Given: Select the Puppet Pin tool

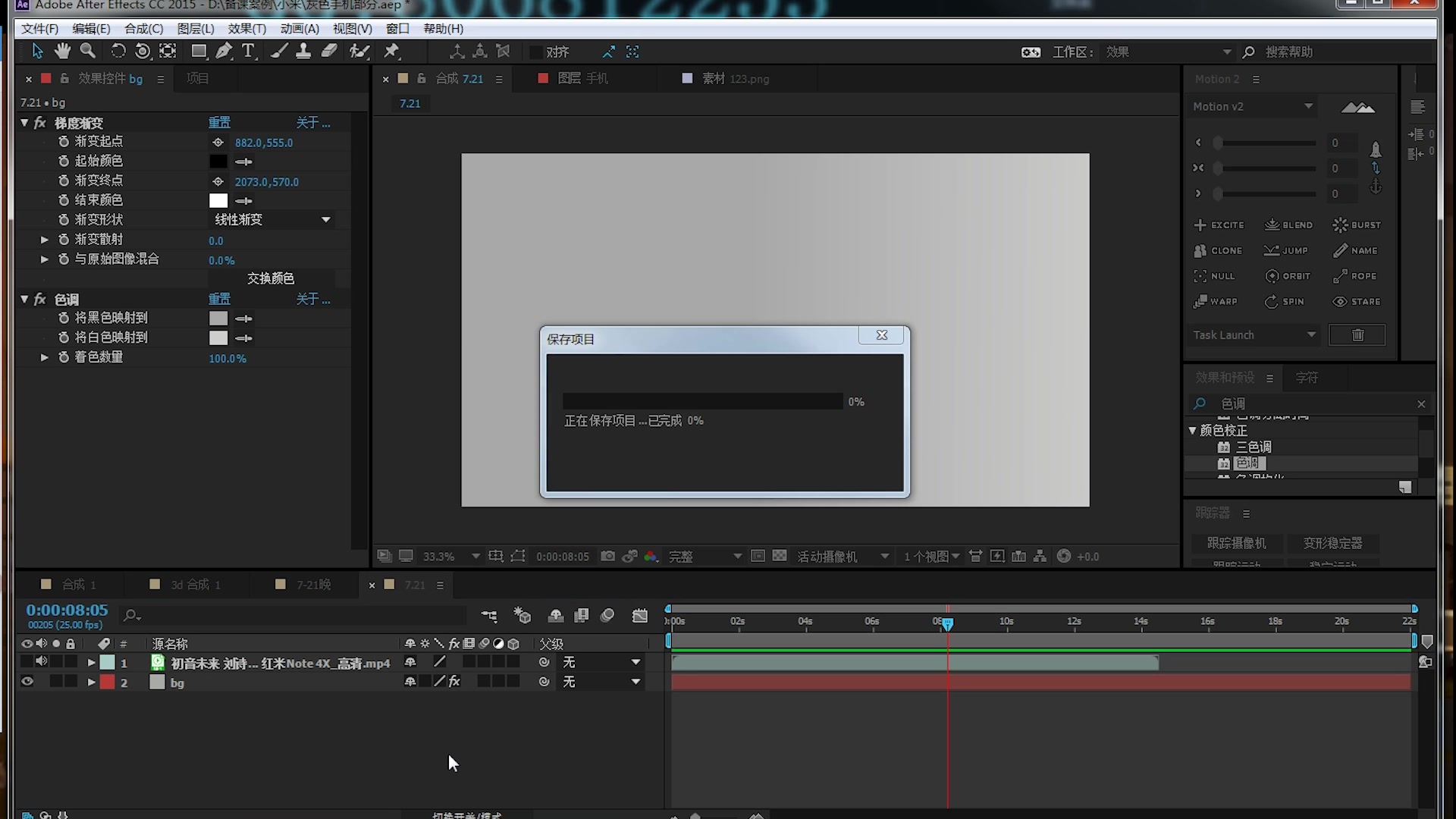Looking at the screenshot, I should (391, 51).
